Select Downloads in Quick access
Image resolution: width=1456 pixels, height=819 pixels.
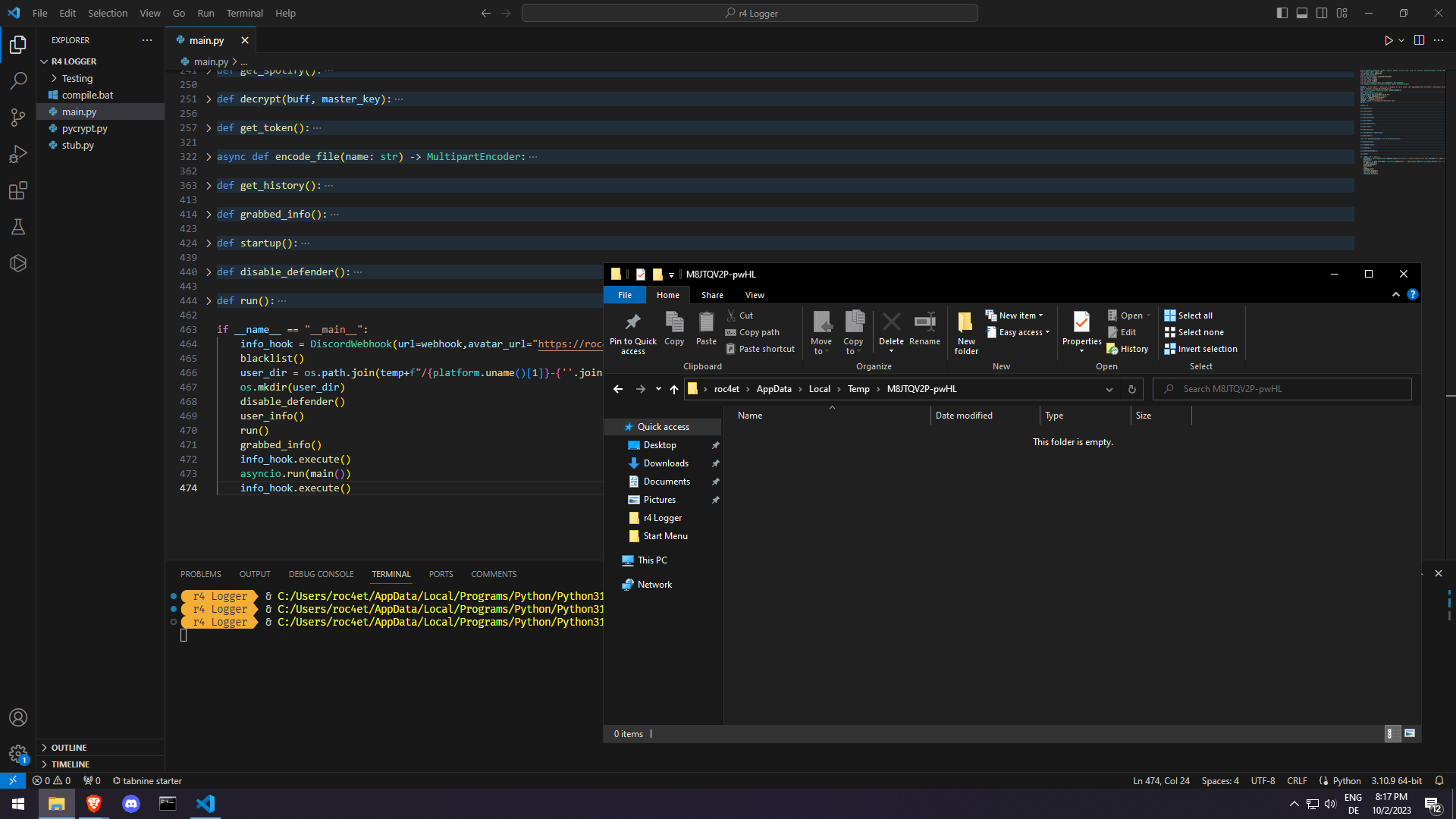point(666,463)
